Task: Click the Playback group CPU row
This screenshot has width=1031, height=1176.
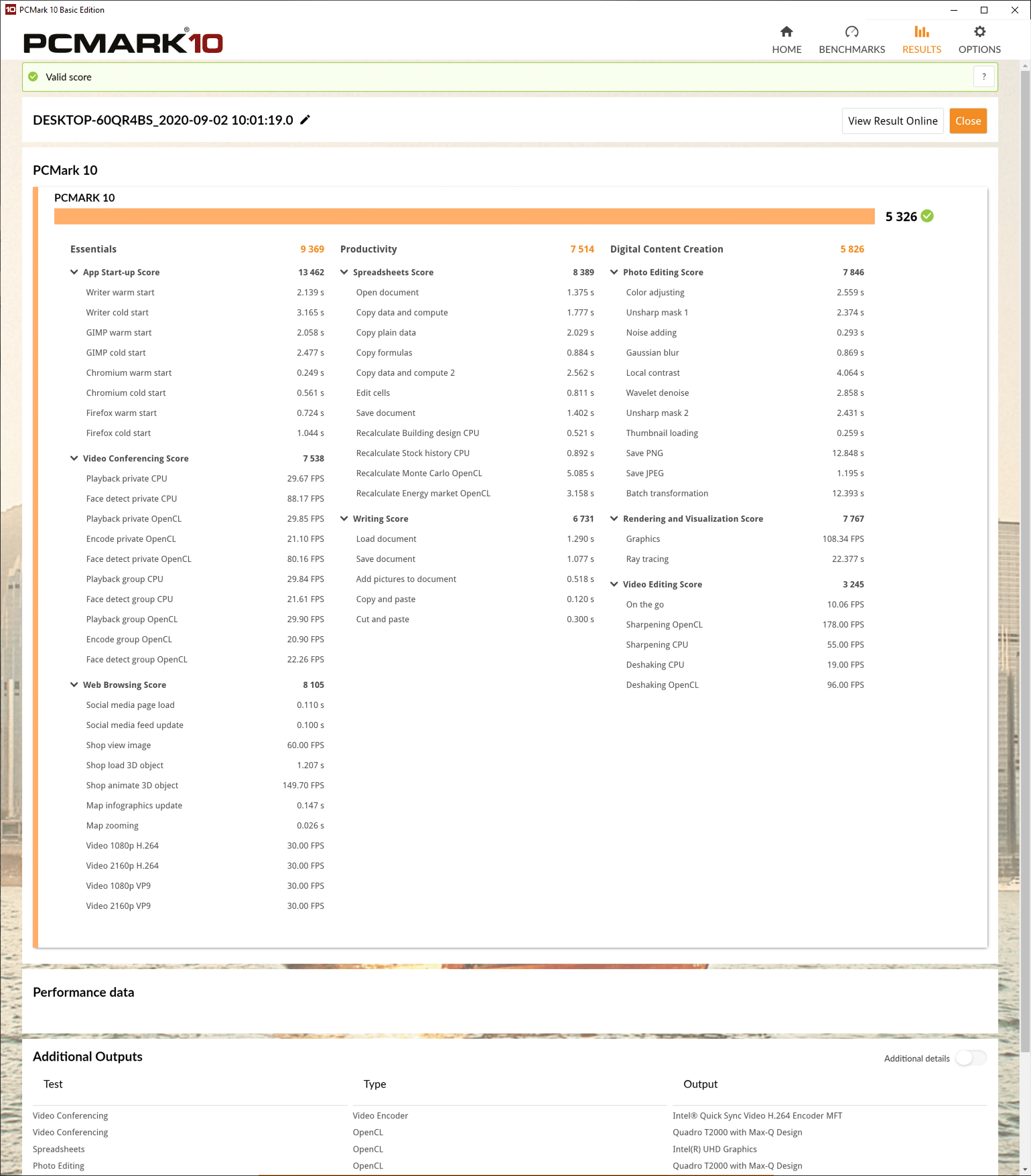Action: [205, 579]
